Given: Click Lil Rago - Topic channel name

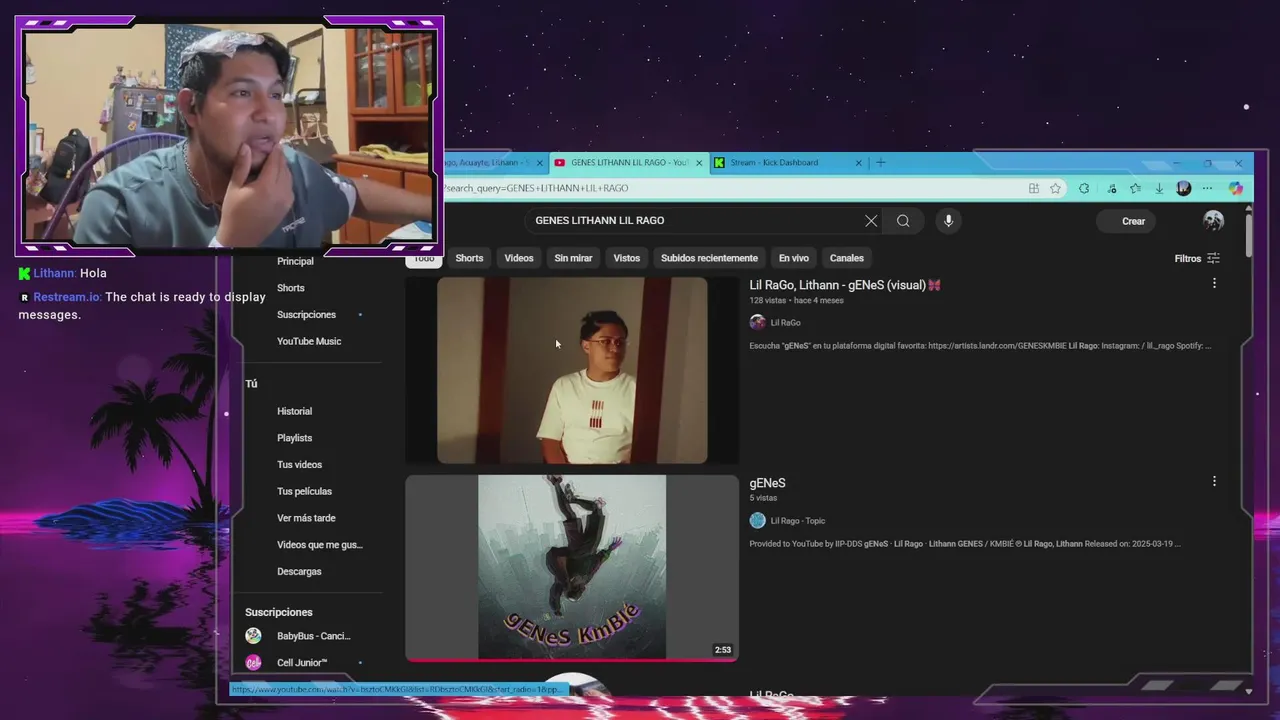Looking at the screenshot, I should pyautogui.click(x=798, y=521).
